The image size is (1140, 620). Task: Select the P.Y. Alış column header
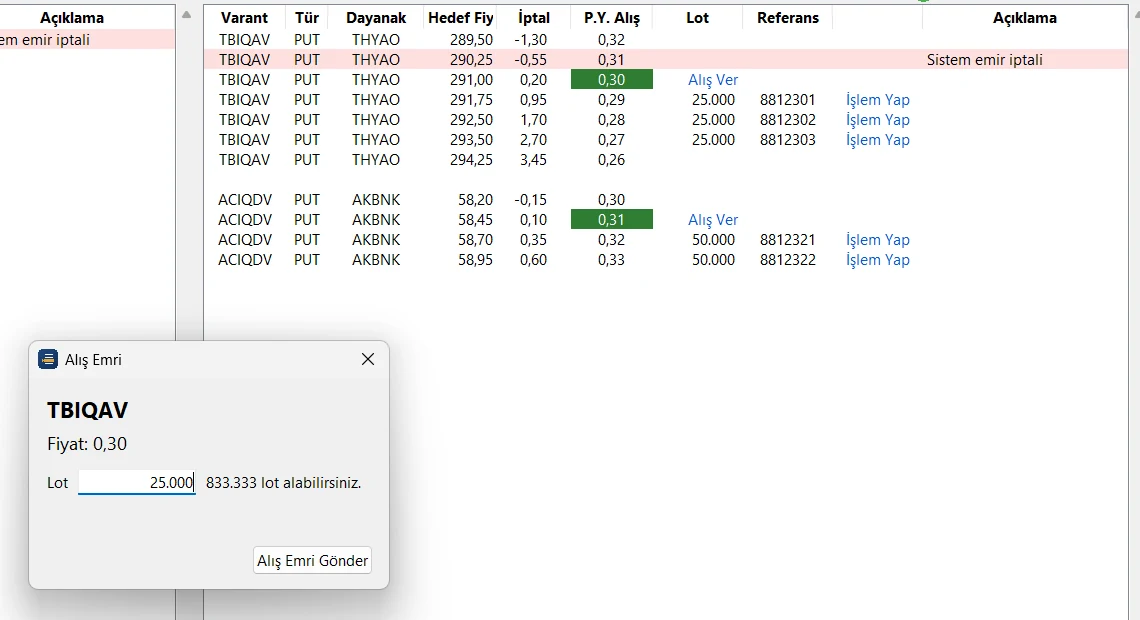[611, 18]
